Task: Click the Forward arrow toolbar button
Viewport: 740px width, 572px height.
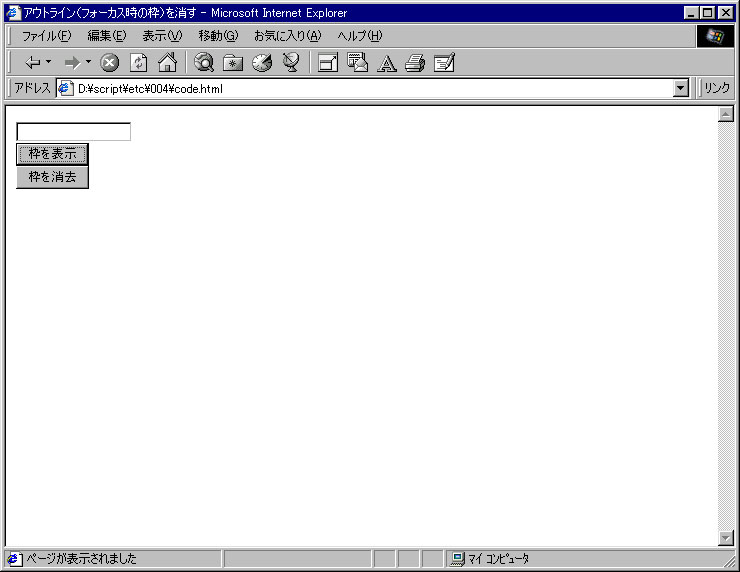Action: click(72, 62)
